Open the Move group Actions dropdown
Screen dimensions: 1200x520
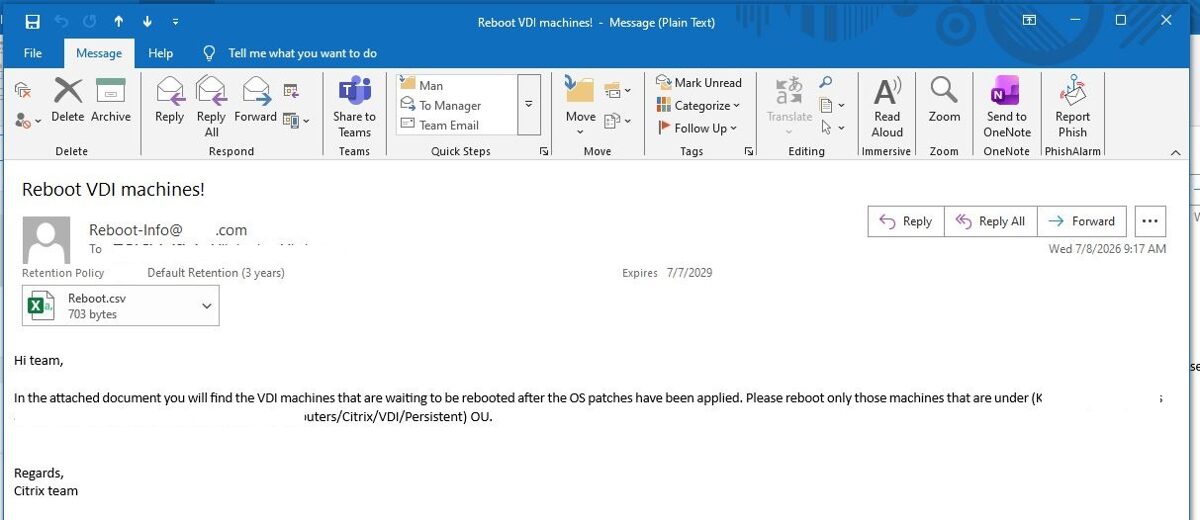(618, 121)
